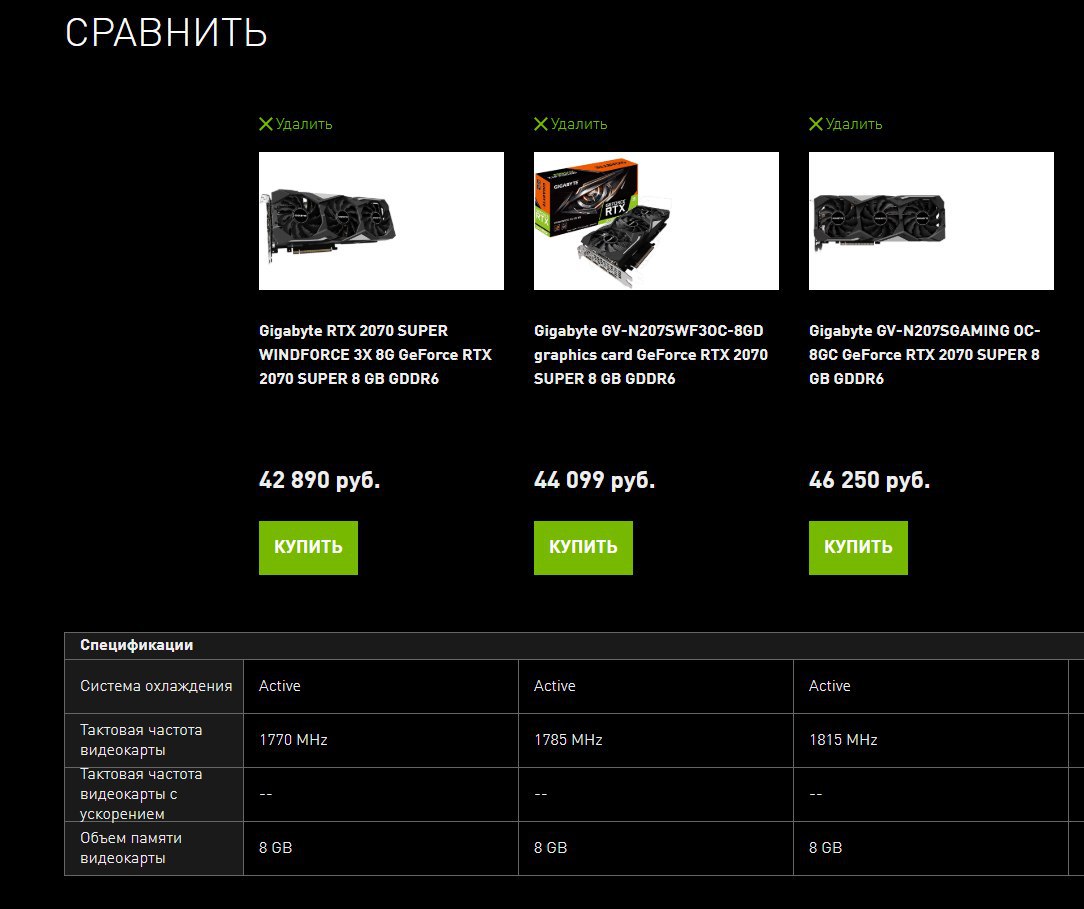1084x909 pixels.
Task: Open the boxed GV-N207SWF3OC-8GD product image
Action: coord(657,221)
